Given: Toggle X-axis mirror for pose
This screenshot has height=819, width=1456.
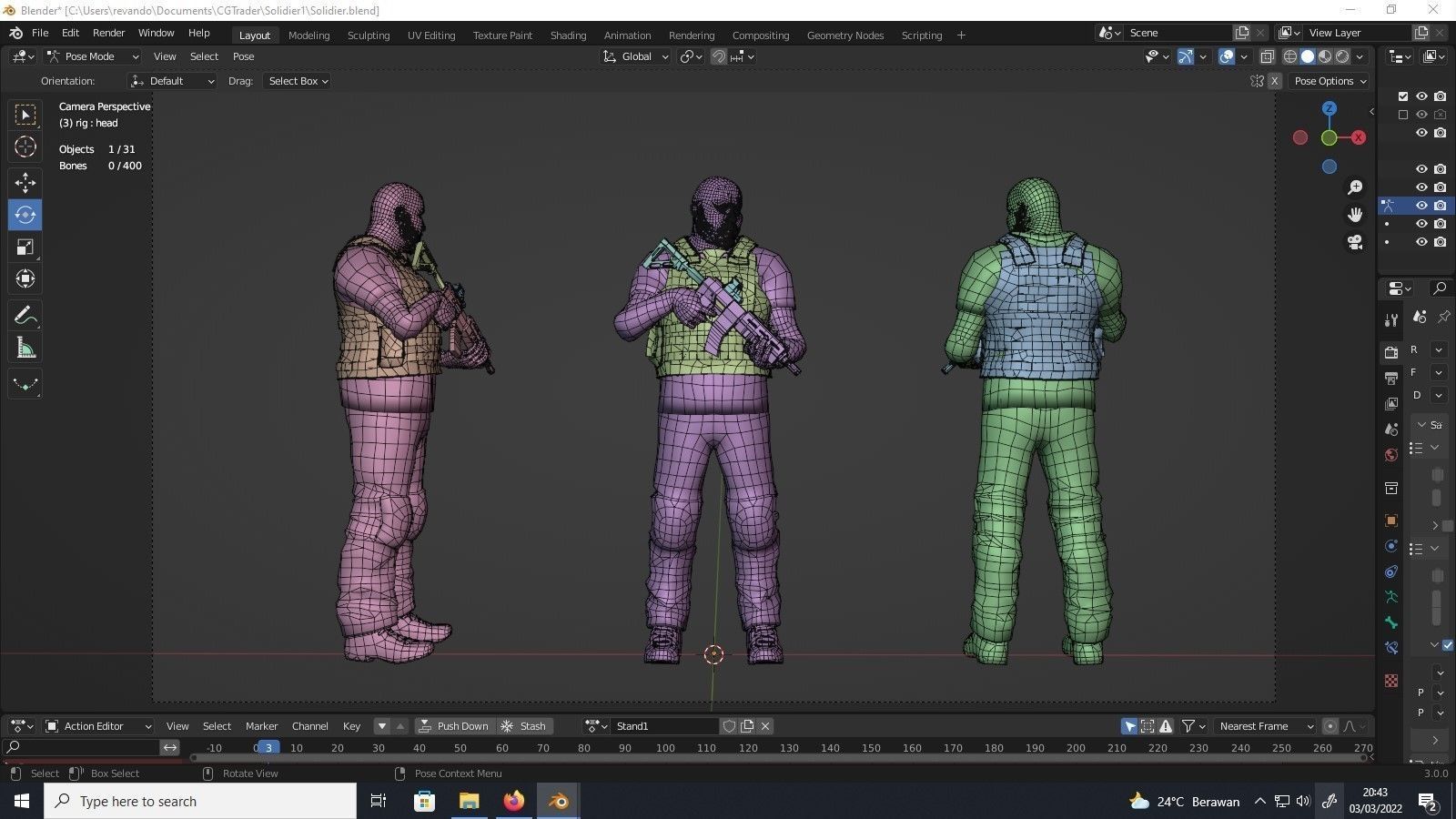Looking at the screenshot, I should pyautogui.click(x=1275, y=81).
